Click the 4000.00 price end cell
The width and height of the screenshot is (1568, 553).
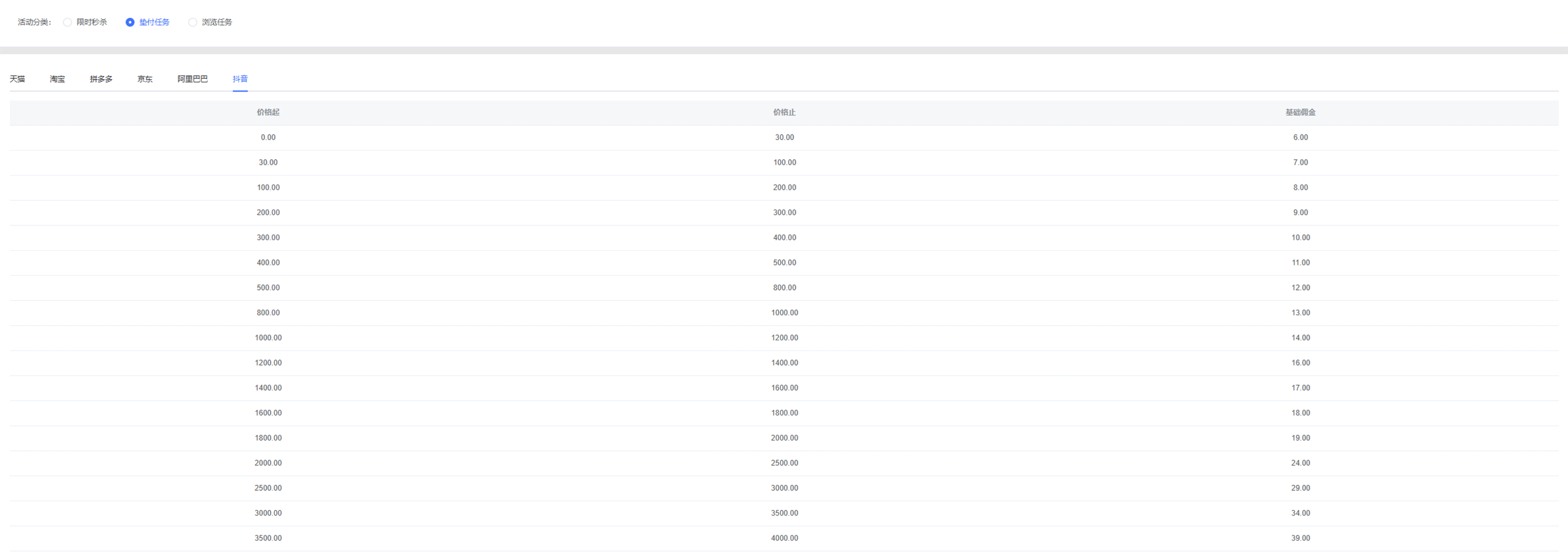point(784,538)
